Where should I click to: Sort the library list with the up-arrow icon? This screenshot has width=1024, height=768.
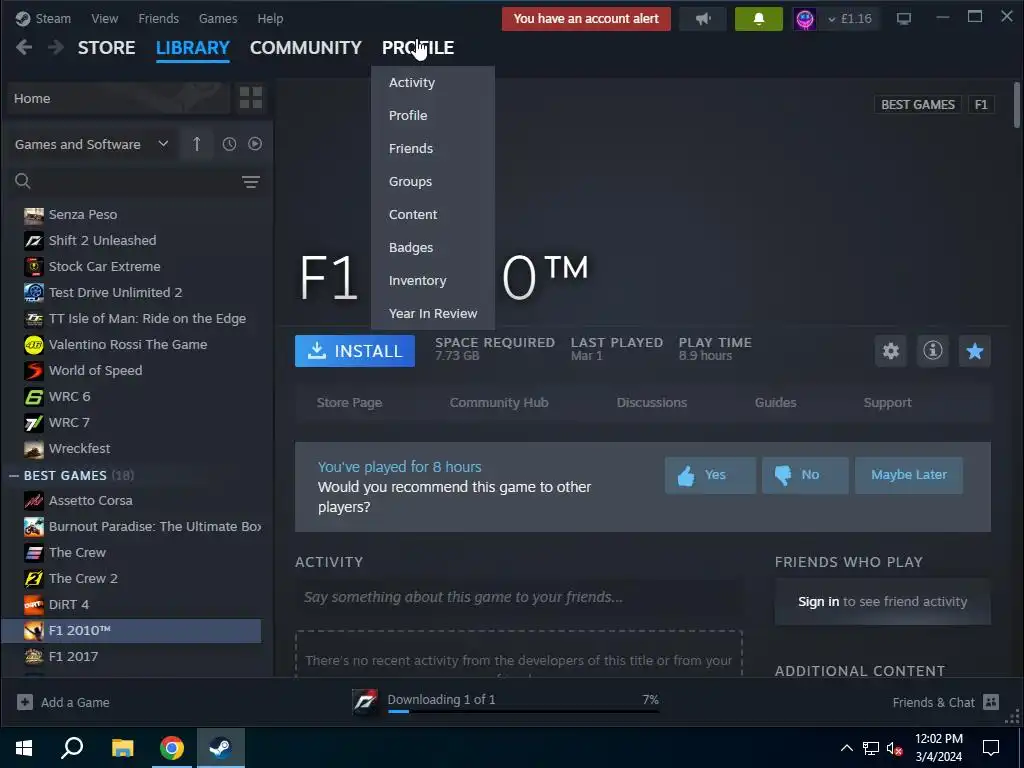(x=197, y=144)
